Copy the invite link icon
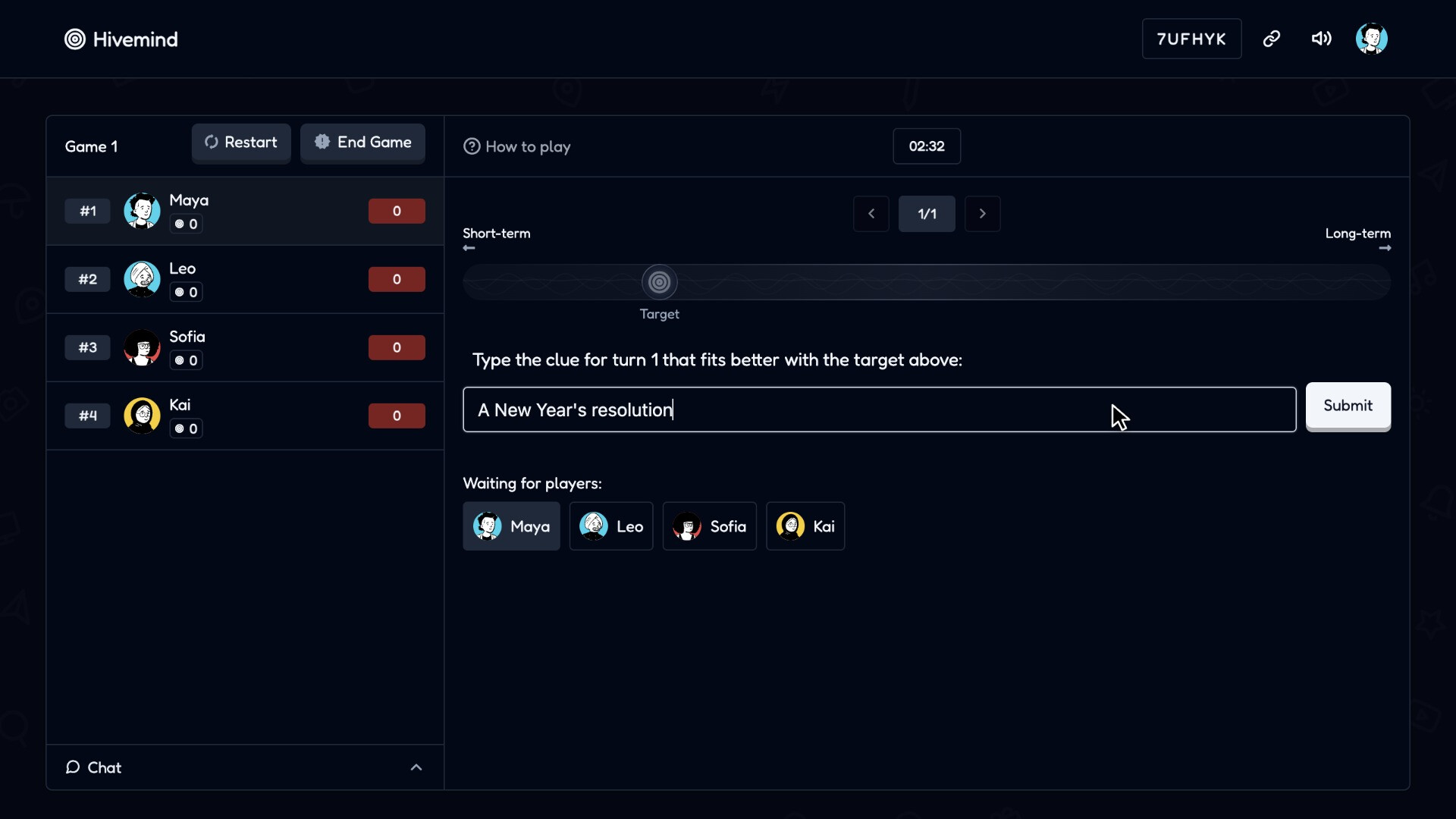Viewport: 1456px width, 819px height. pyautogui.click(x=1272, y=39)
